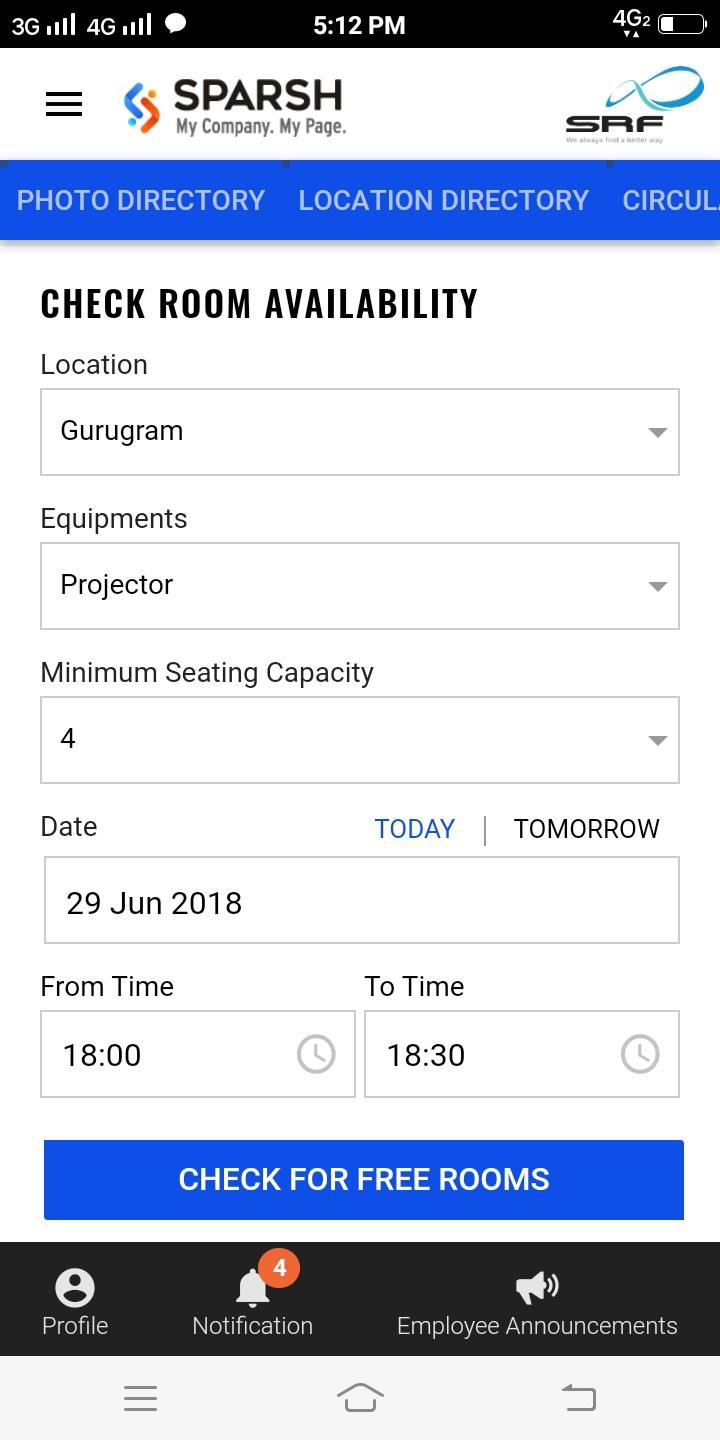This screenshot has height=1440, width=720.
Task: Select the TODAY date shortcut
Action: 415,829
